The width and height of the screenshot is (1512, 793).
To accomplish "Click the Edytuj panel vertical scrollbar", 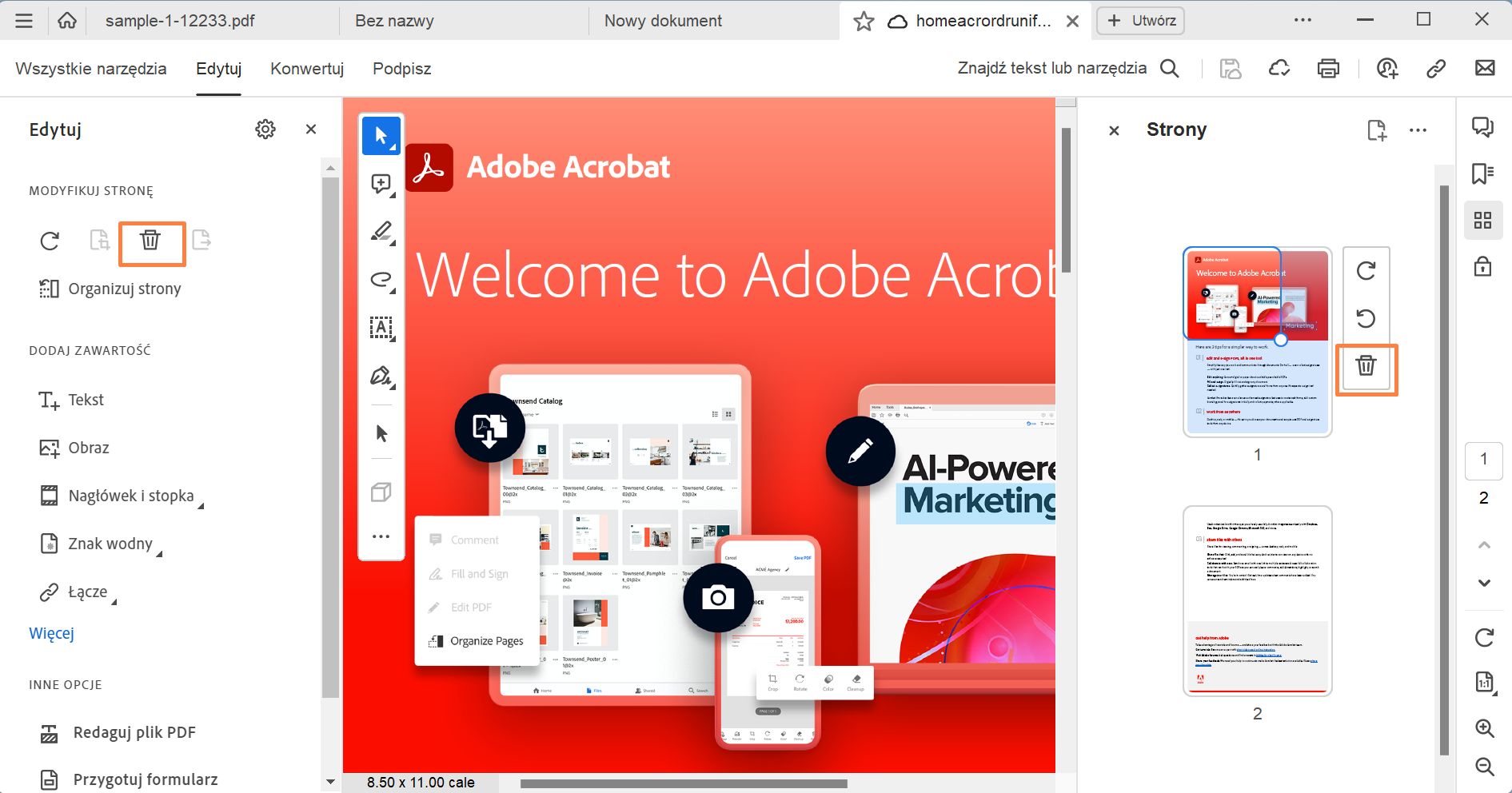I will (330, 437).
